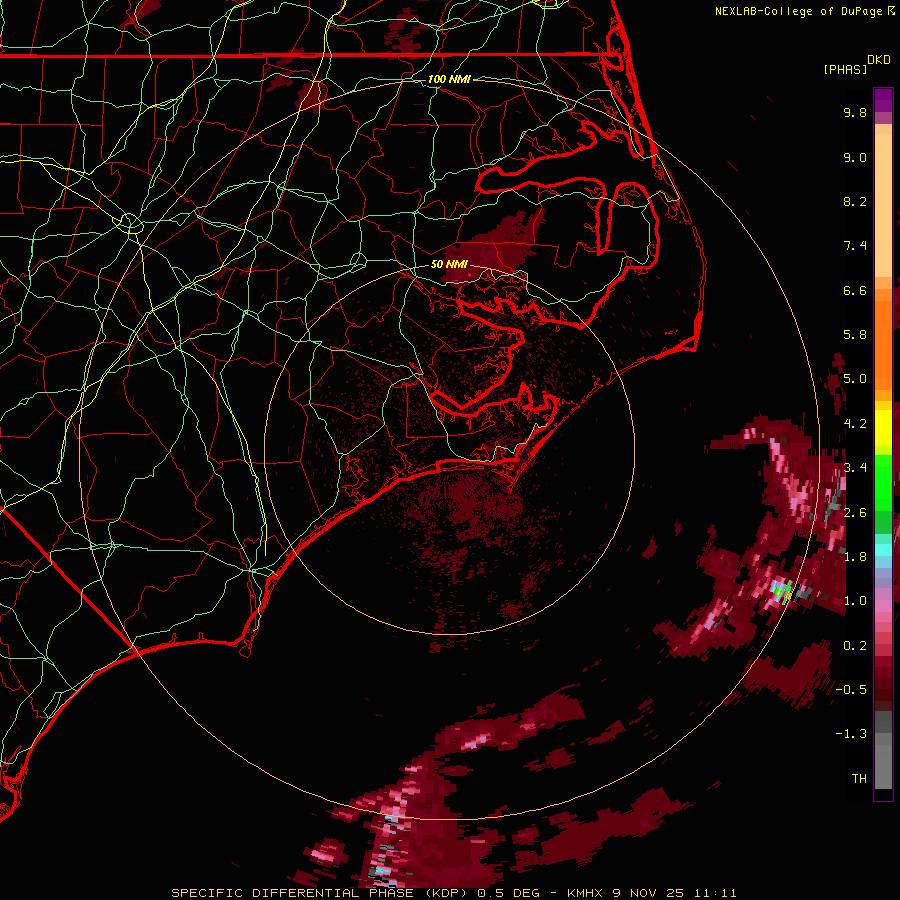Click the yellow segment of the color bar
Screen dimensions: 900x900
tap(883, 428)
